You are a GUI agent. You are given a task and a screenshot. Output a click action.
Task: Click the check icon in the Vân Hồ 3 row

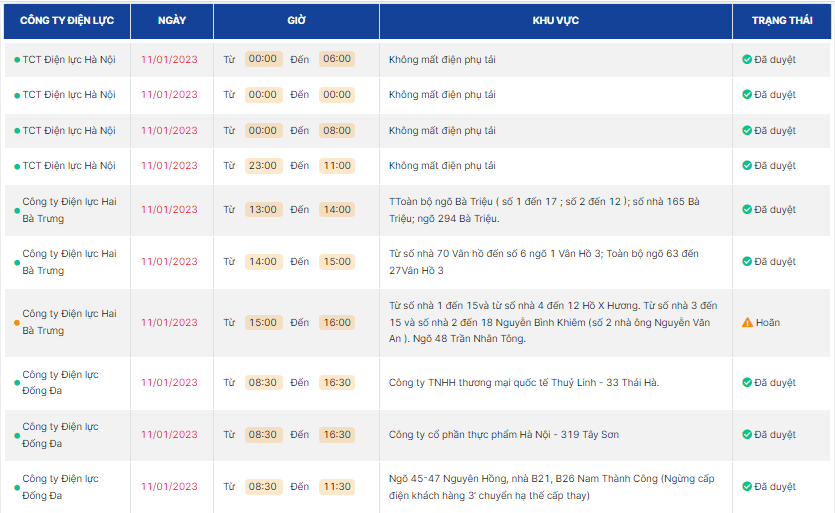747,262
